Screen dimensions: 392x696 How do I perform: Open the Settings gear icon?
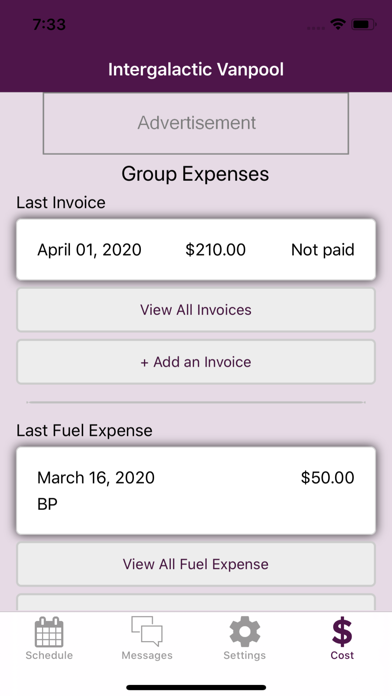click(x=245, y=632)
